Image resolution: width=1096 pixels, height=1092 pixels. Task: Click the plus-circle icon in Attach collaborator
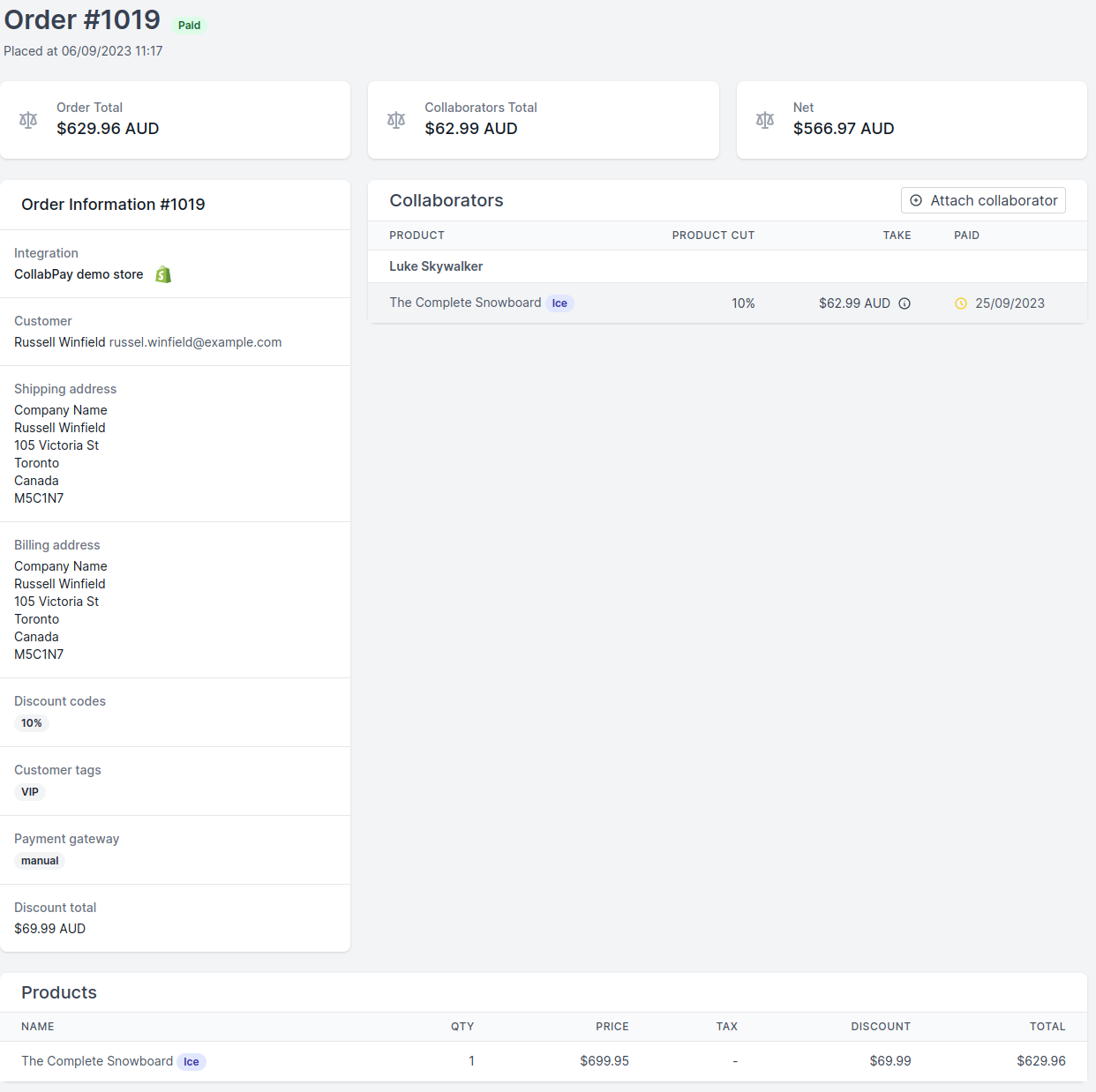(916, 200)
